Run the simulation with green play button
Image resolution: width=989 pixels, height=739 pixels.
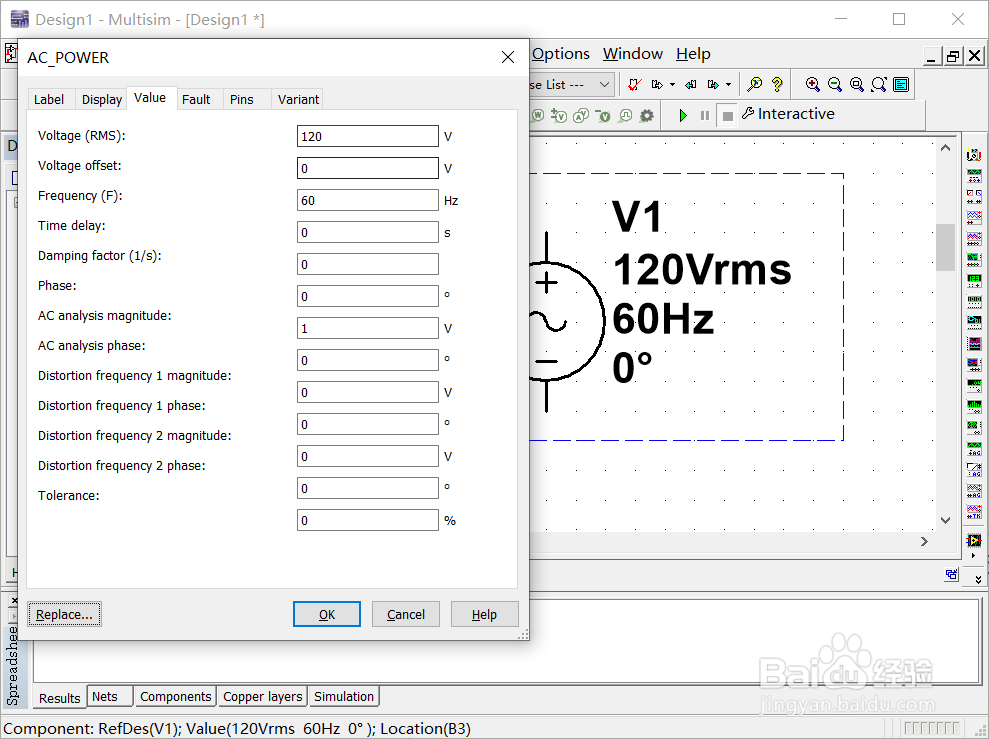(683, 115)
